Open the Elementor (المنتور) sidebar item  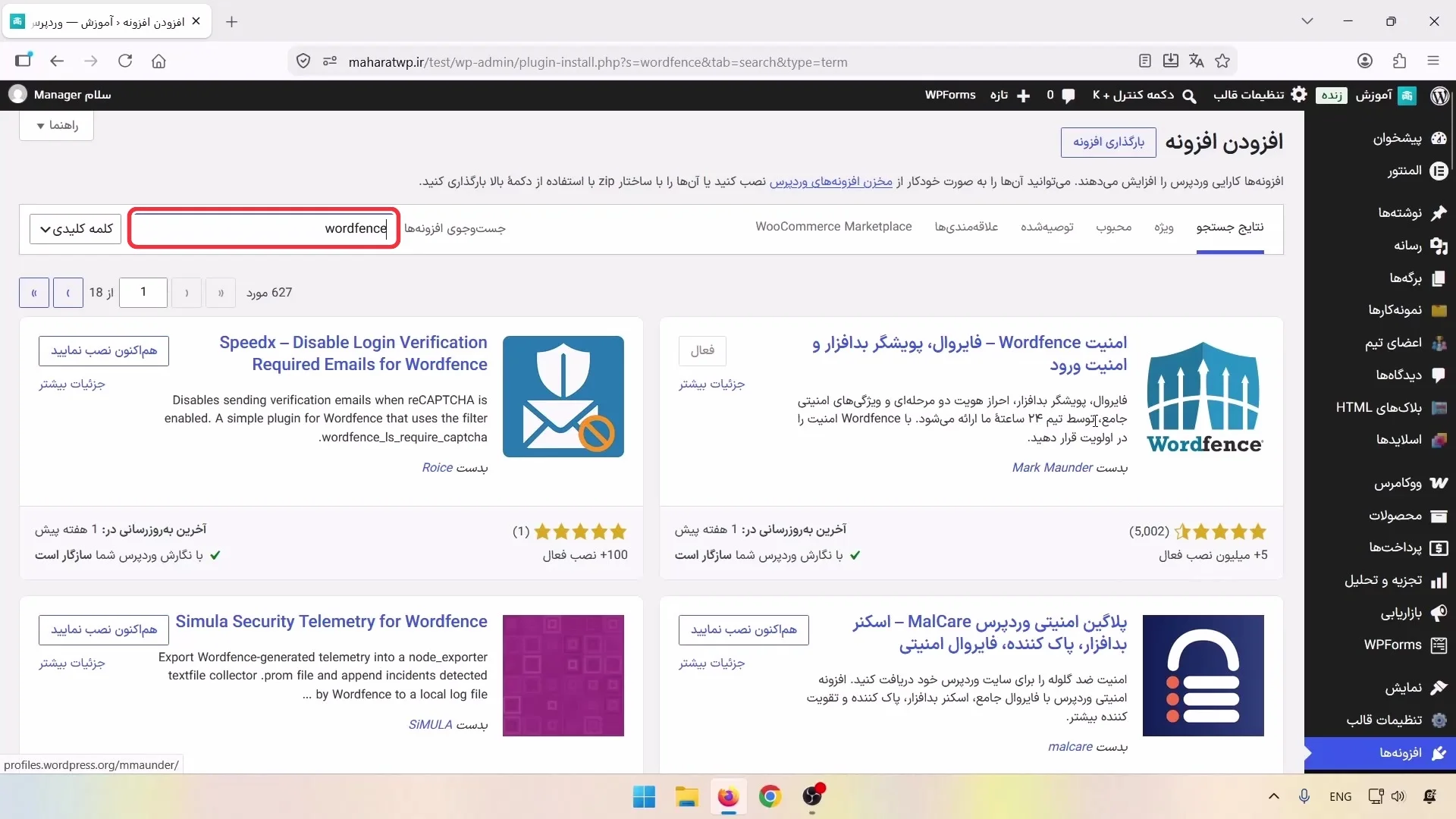[1417, 171]
